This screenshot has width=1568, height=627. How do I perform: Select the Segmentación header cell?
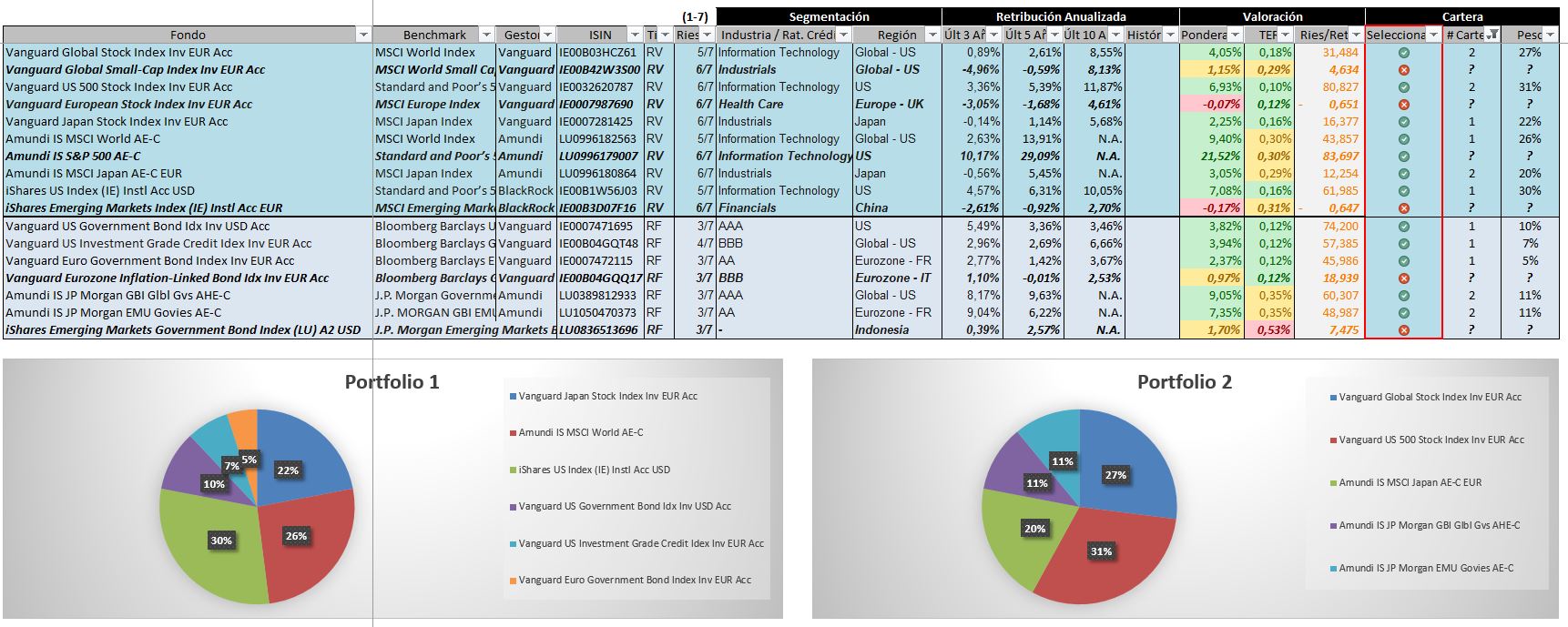tap(830, 16)
